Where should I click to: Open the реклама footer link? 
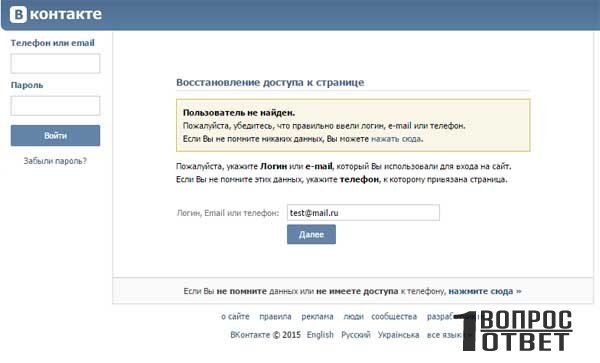318,317
